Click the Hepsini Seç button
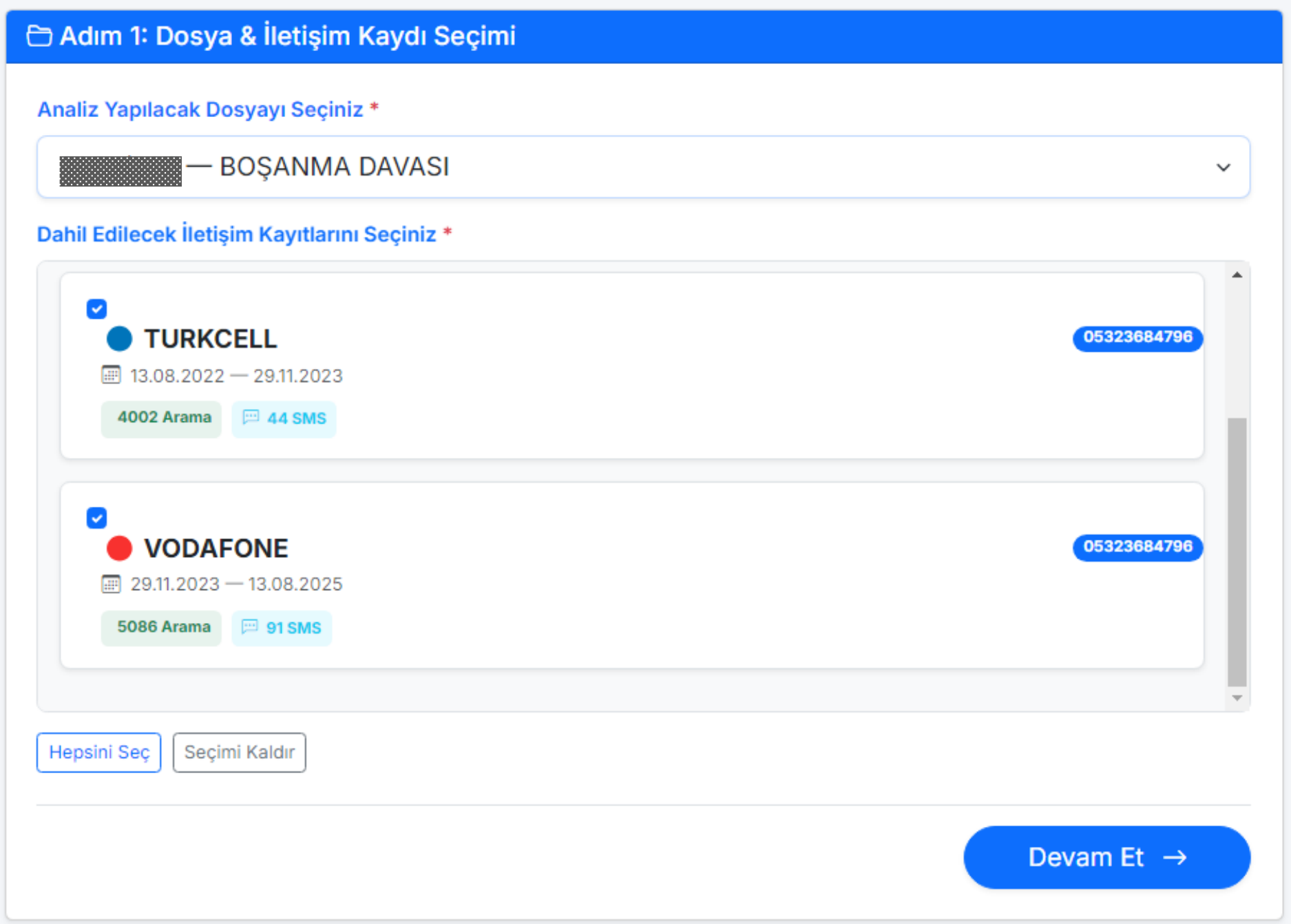 [98, 753]
